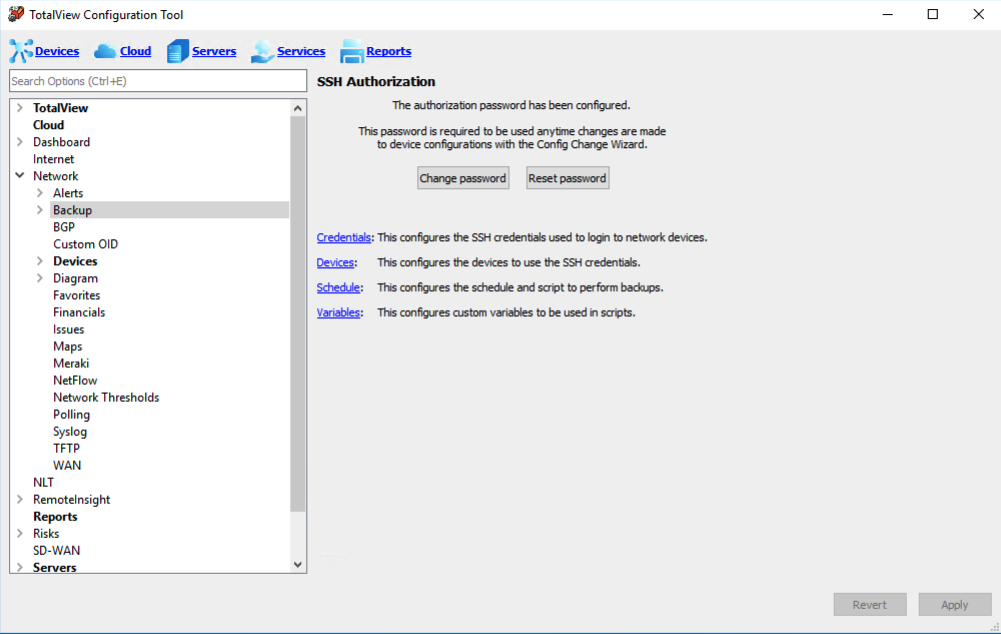The height and width of the screenshot is (634, 1001).
Task: Select the Favorites tree item
Action: [x=77, y=295]
